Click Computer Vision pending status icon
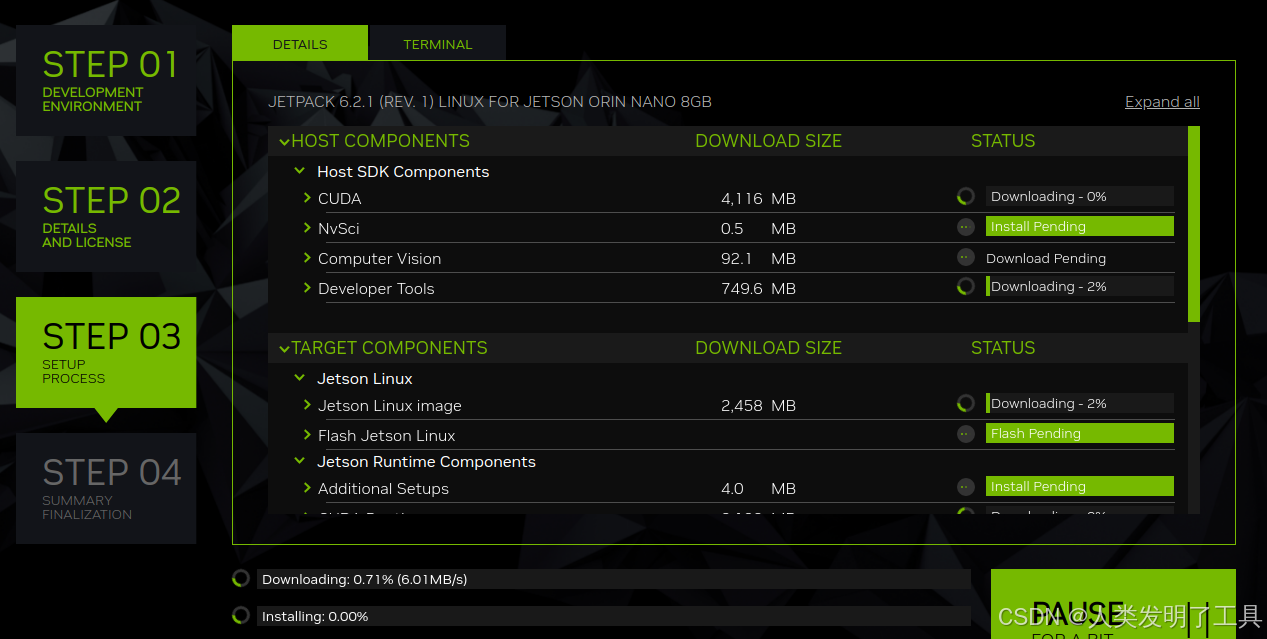Screen dimensions: 1267x639 point(965,257)
